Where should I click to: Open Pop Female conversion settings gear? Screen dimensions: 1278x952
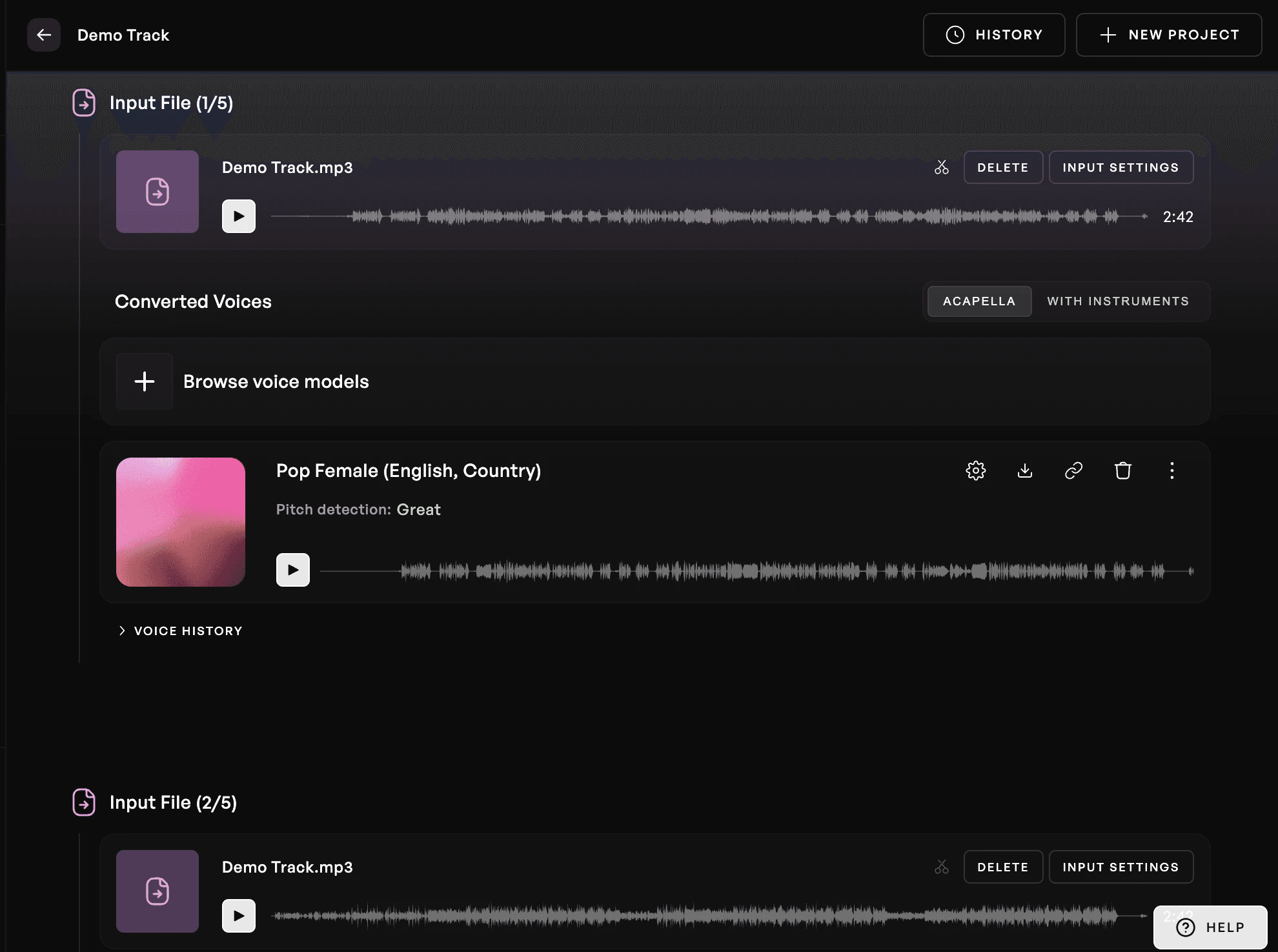pyautogui.click(x=976, y=471)
